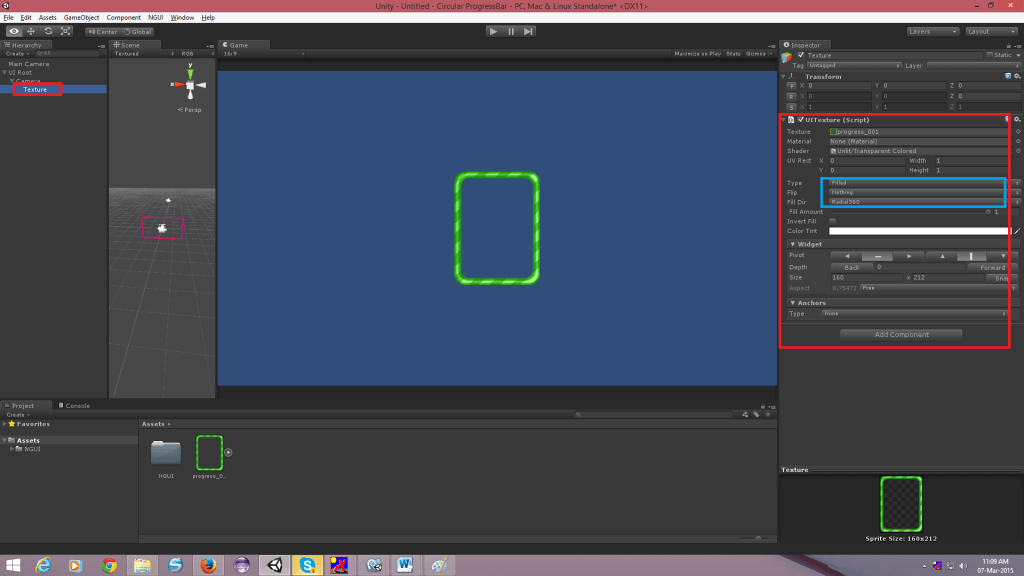Toggle pivot mode Center button
The image size is (1024, 576).
103,31
